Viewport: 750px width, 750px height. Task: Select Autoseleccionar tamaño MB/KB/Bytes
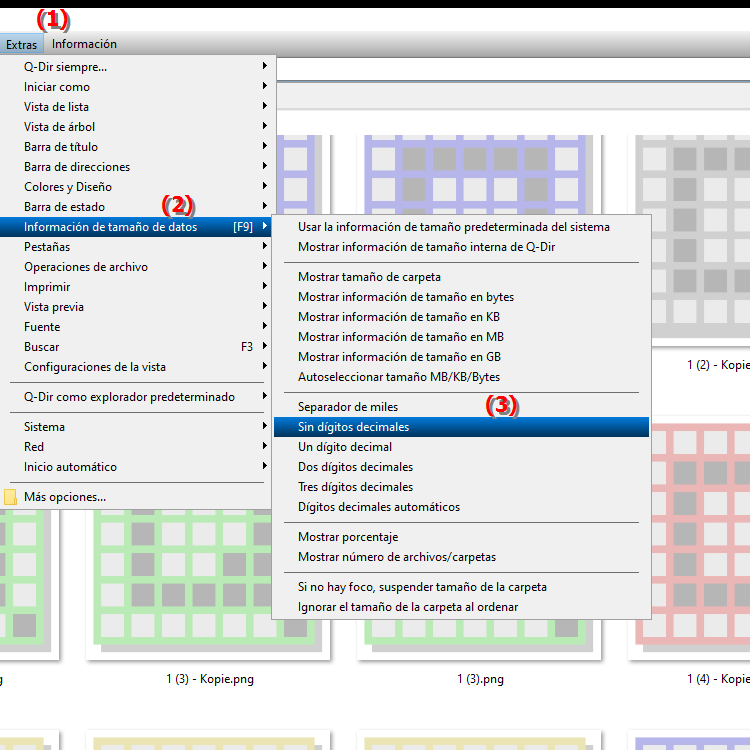coord(461,377)
